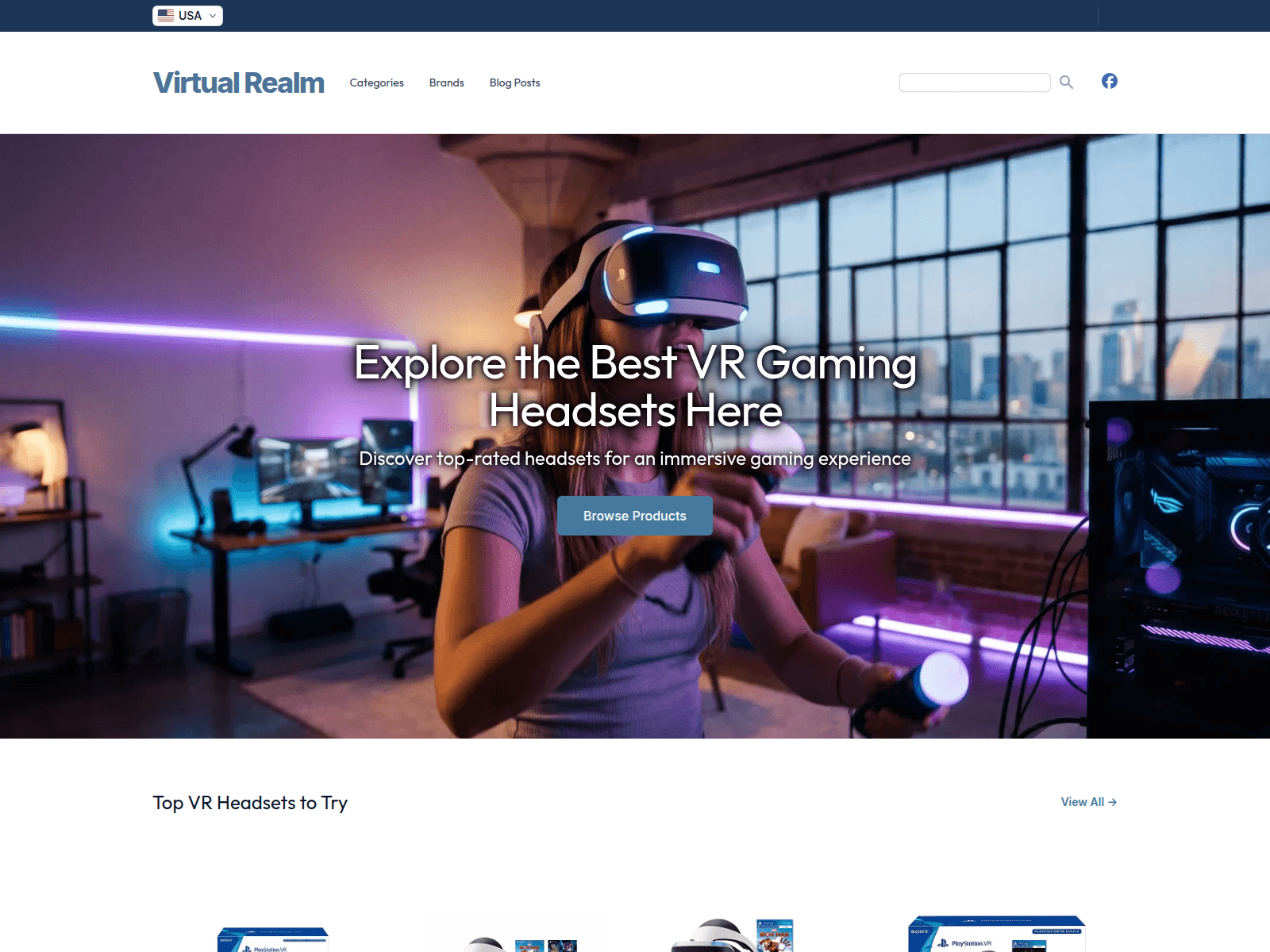Viewport: 1270px width, 952px height.
Task: Open the Facebook page icon
Action: tap(1109, 81)
